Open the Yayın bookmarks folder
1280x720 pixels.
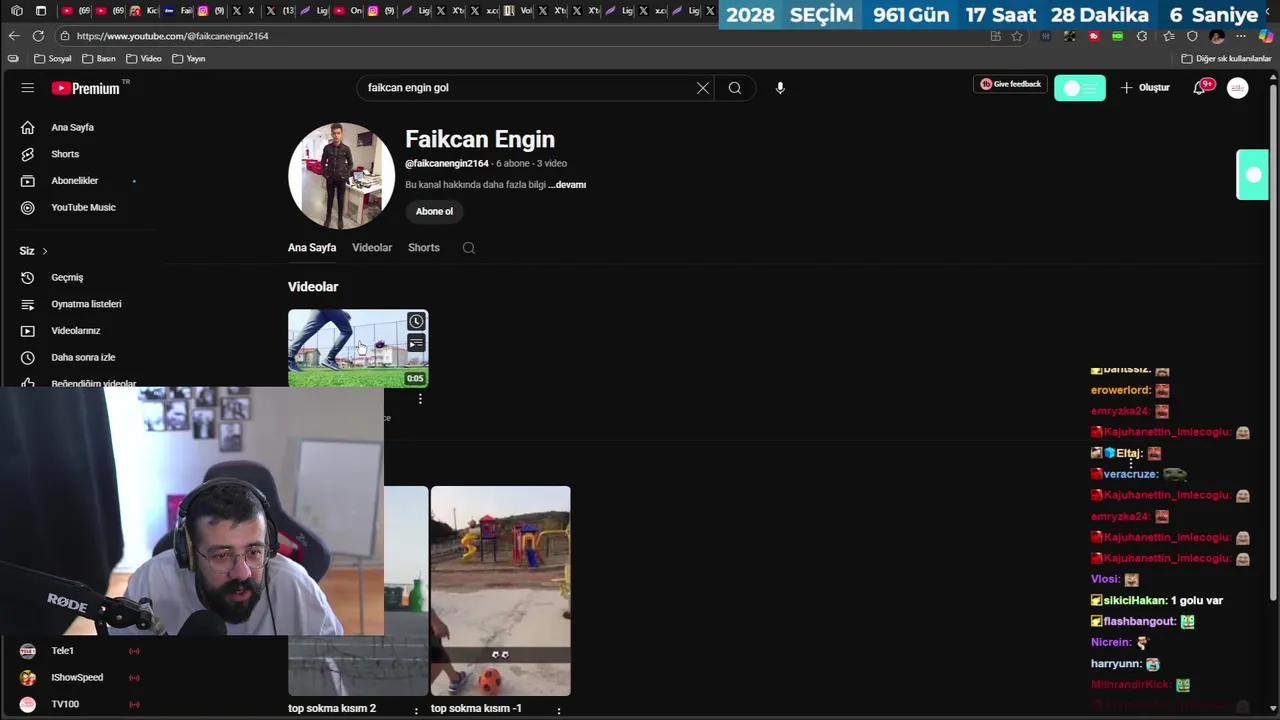coord(189,59)
